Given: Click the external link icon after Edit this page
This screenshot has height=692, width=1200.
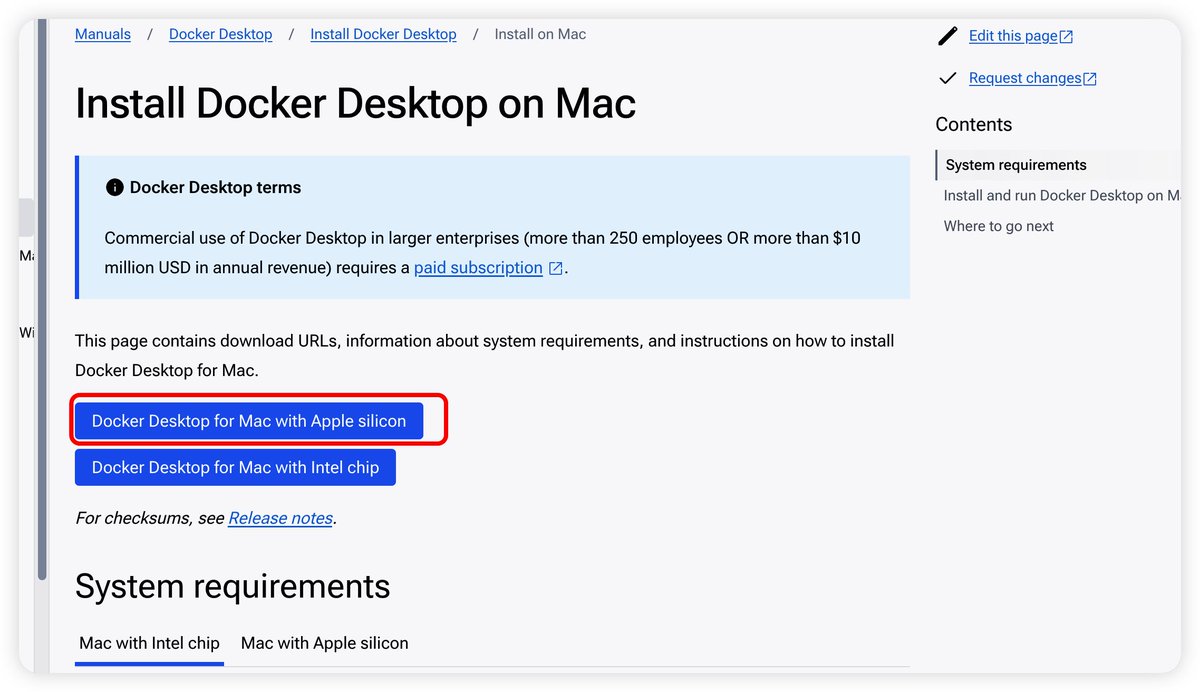Looking at the screenshot, I should tap(1067, 37).
